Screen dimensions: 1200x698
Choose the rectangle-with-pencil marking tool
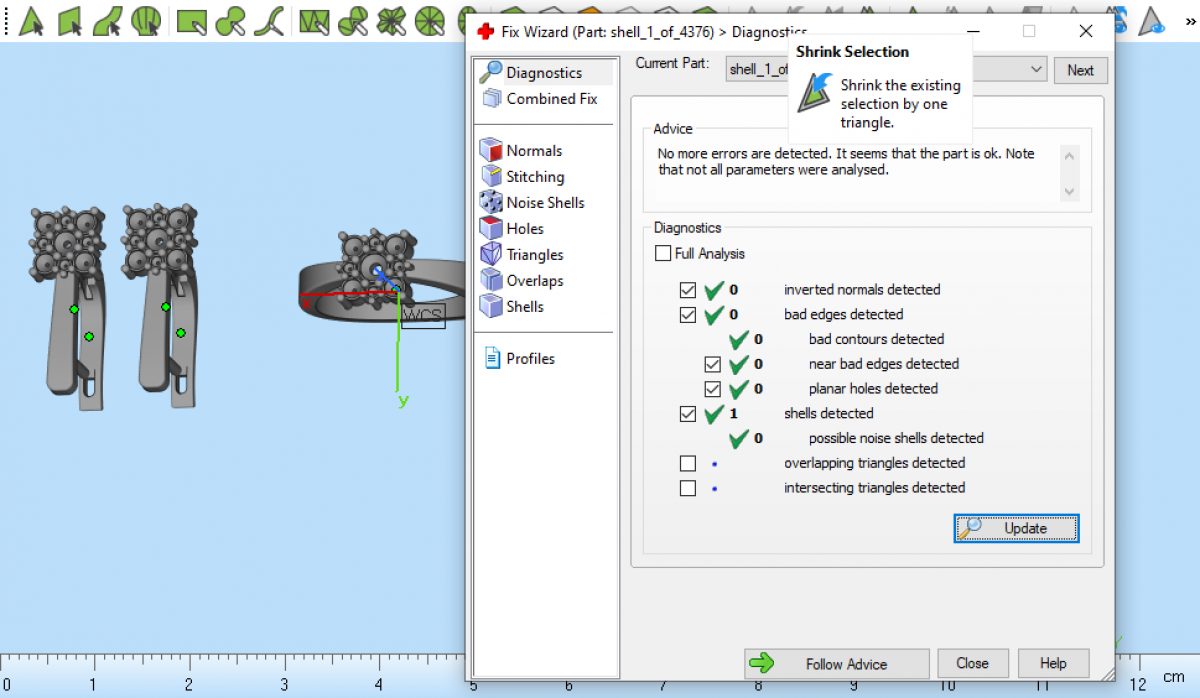191,19
